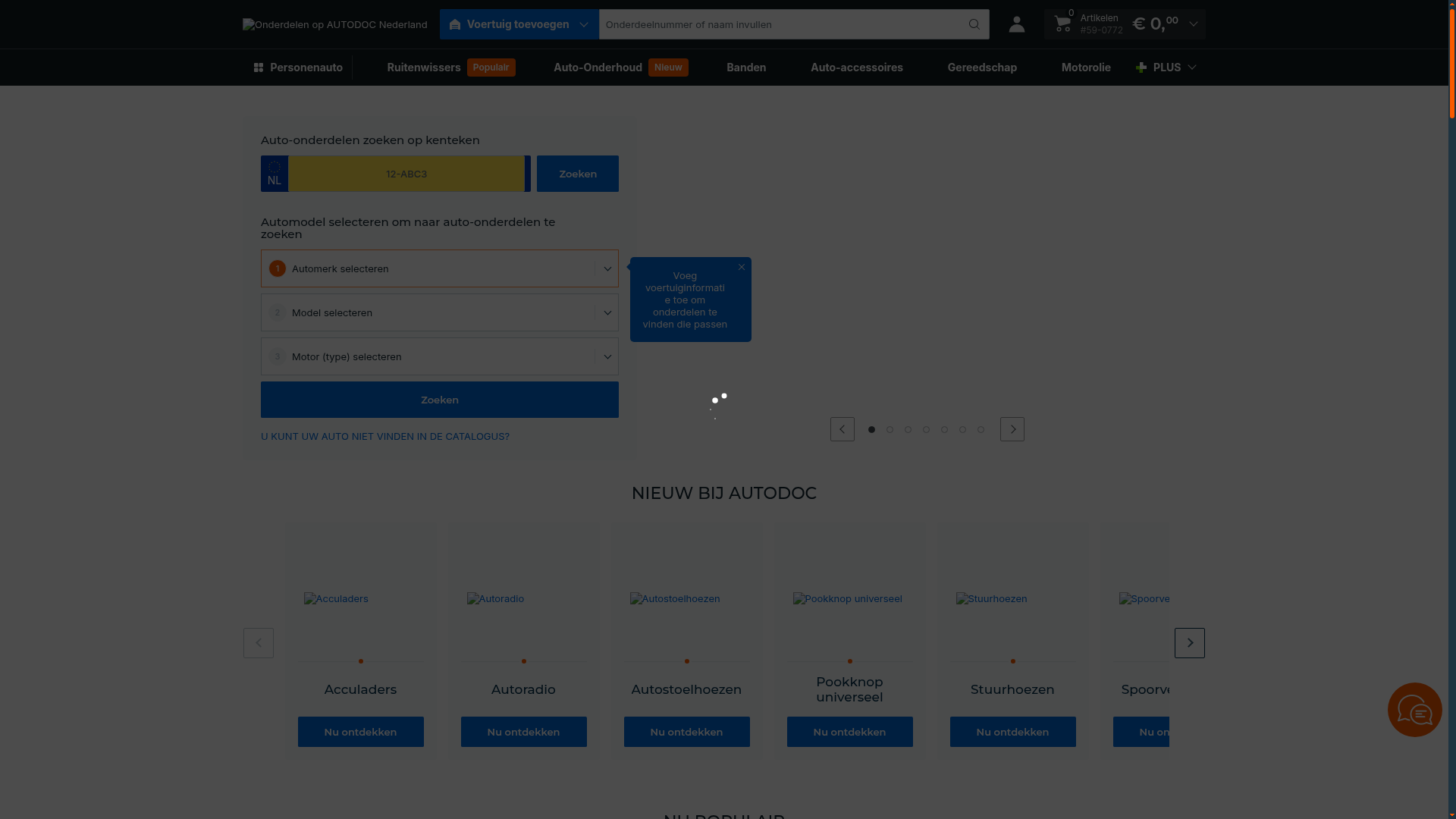Open the Stuurhoezen product image

point(992,599)
